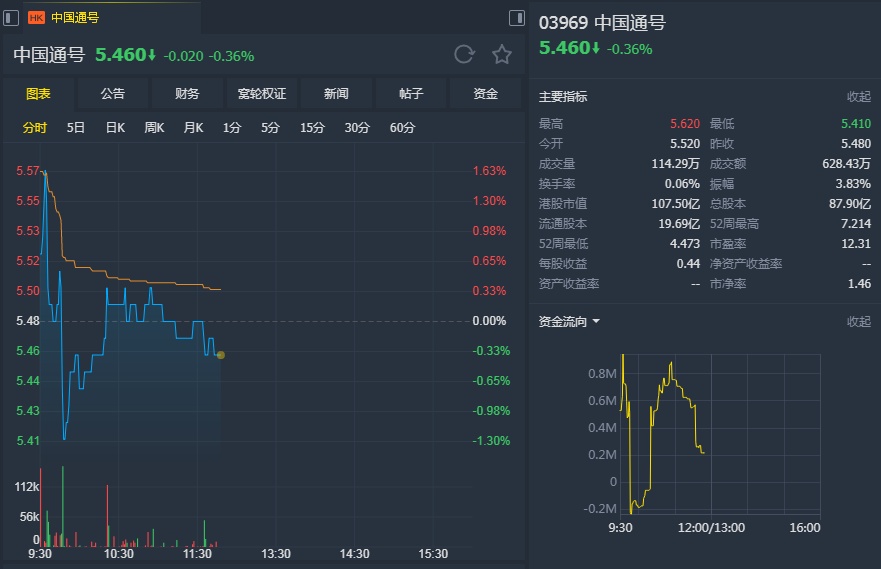
Task: Collapse the 主要指标 section
Action: 858,97
